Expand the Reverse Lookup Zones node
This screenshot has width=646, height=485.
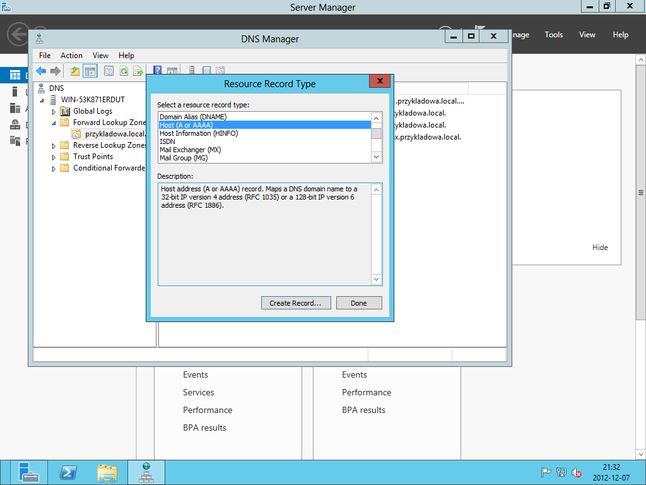click(x=54, y=146)
